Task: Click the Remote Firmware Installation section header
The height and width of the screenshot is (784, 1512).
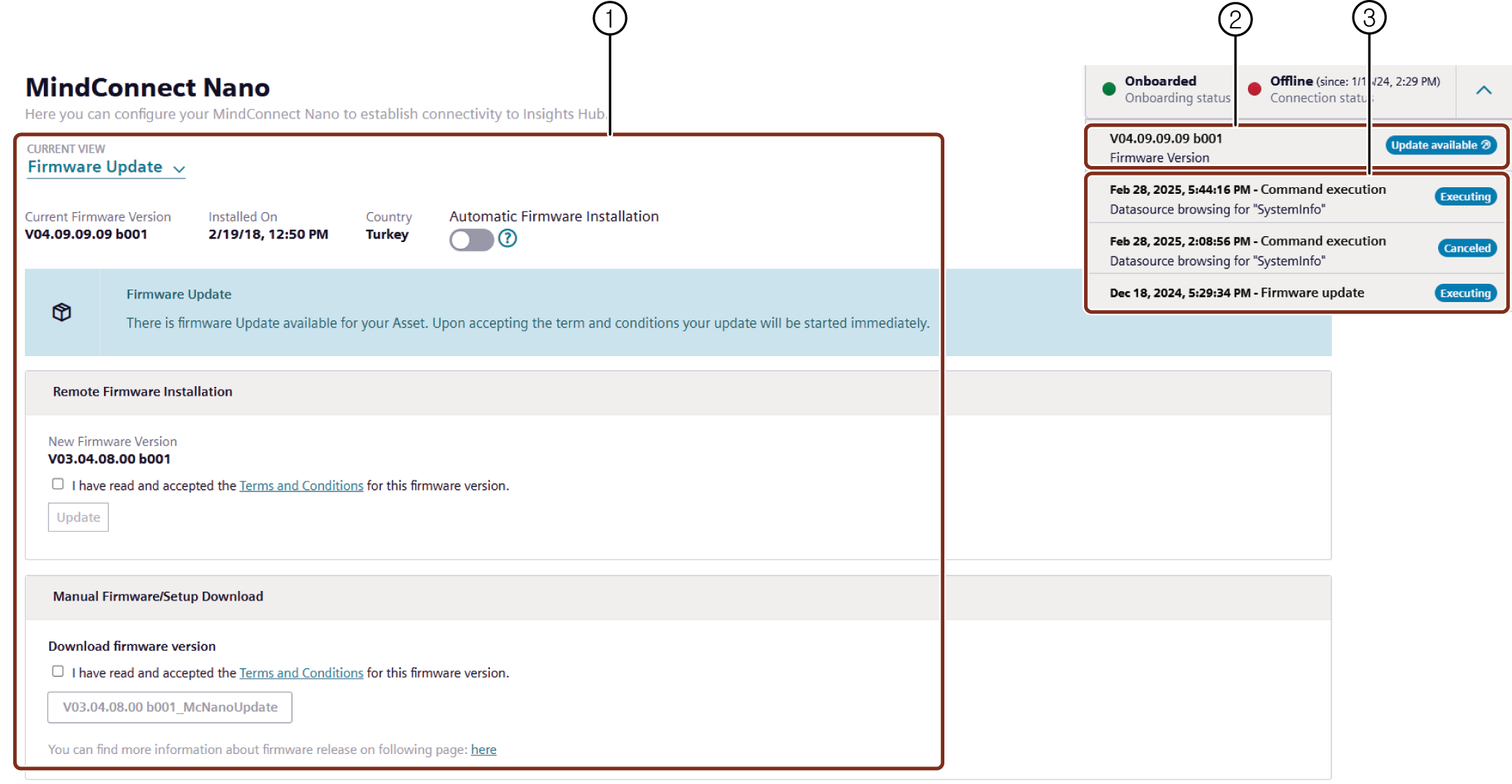Action: click(678, 393)
